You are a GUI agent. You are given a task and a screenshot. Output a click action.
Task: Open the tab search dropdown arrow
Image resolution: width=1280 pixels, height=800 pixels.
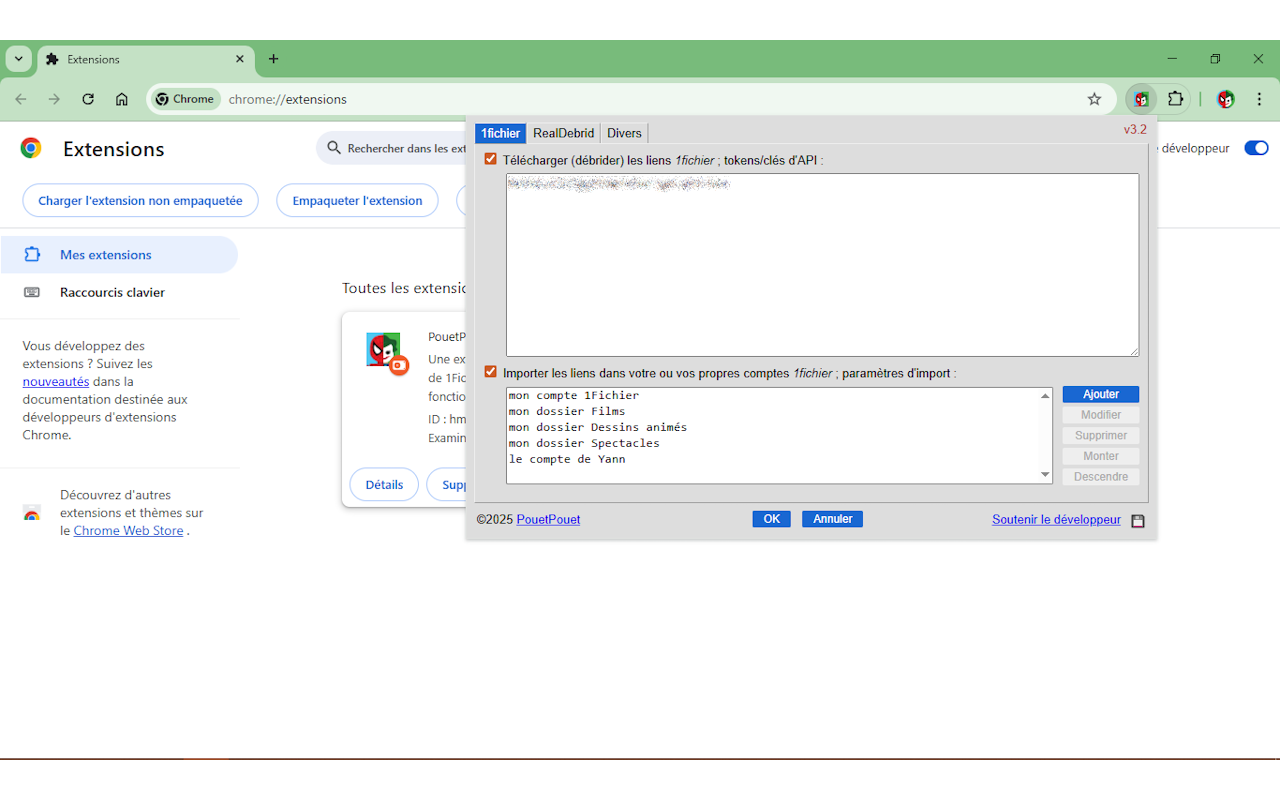(x=18, y=59)
